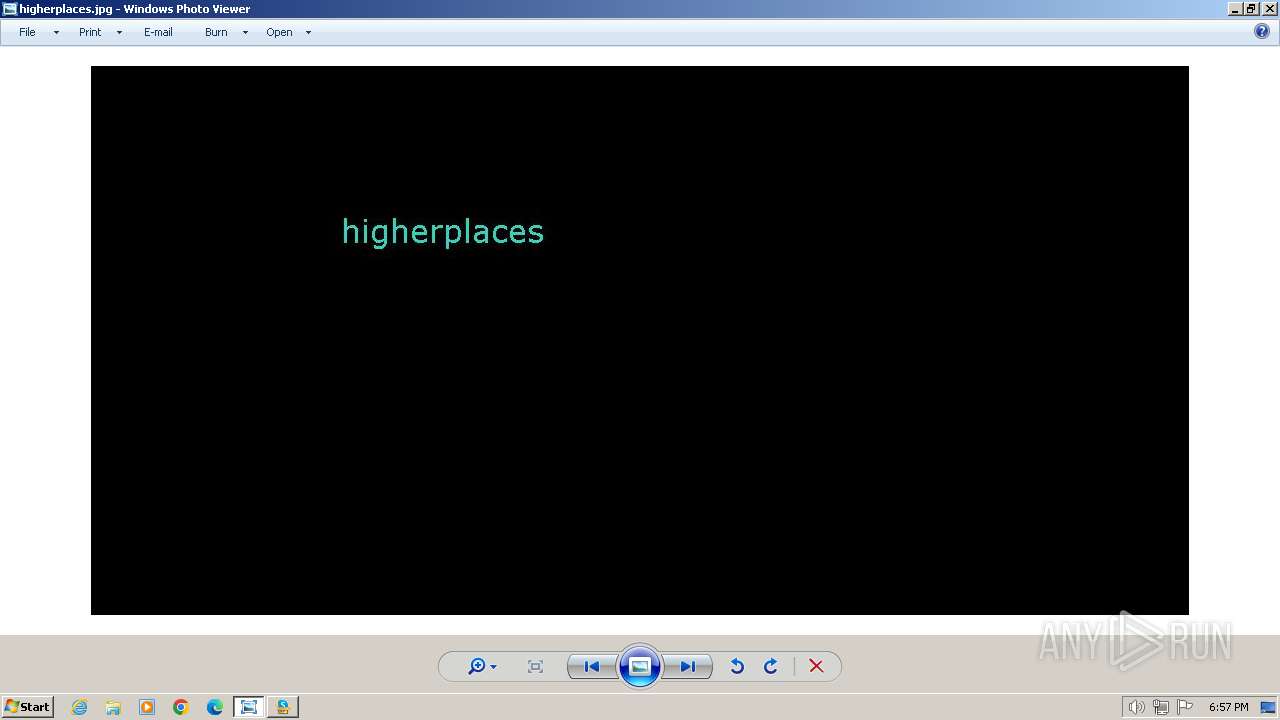Open the volume tray icon
The width and height of the screenshot is (1280, 720).
[1136, 707]
